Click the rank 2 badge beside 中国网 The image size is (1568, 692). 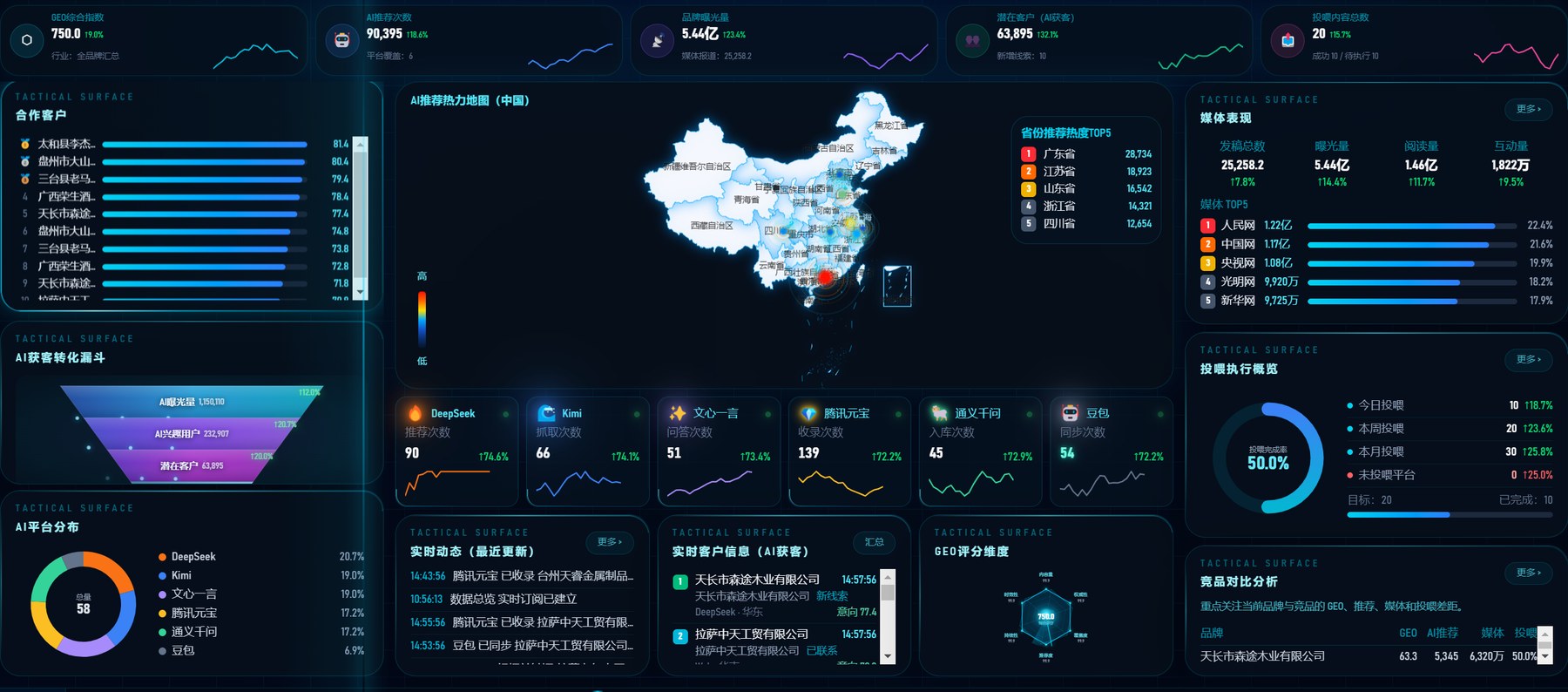tap(1207, 245)
